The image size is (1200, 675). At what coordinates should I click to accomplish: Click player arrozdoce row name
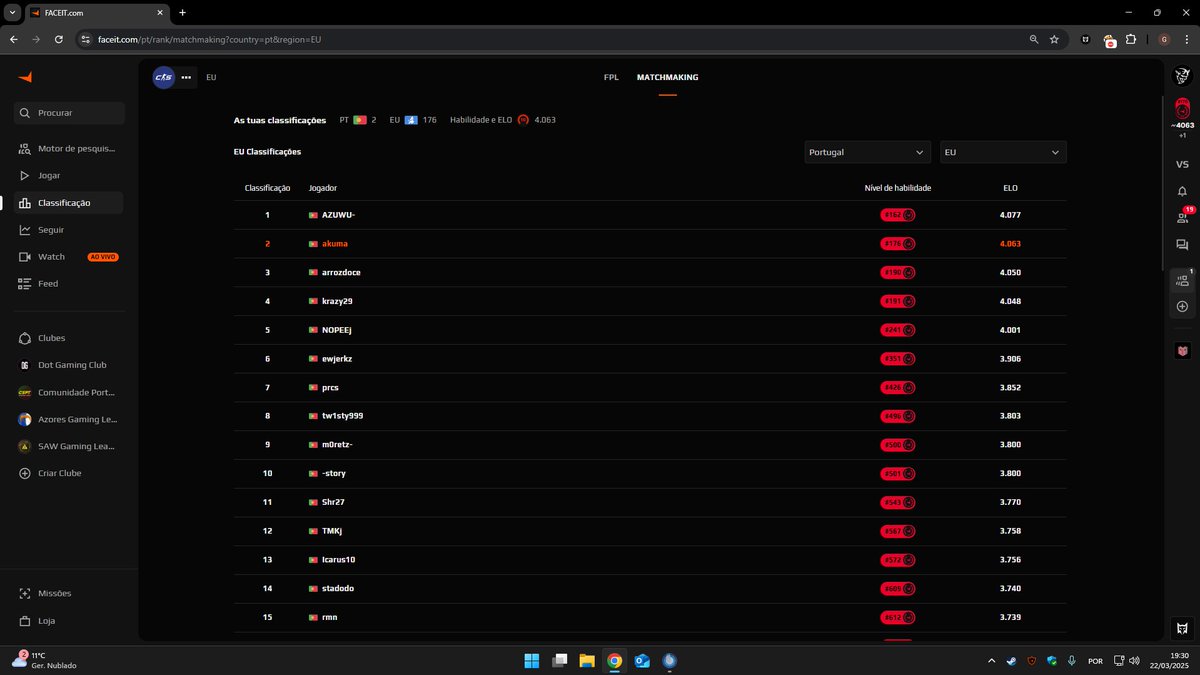341,273
